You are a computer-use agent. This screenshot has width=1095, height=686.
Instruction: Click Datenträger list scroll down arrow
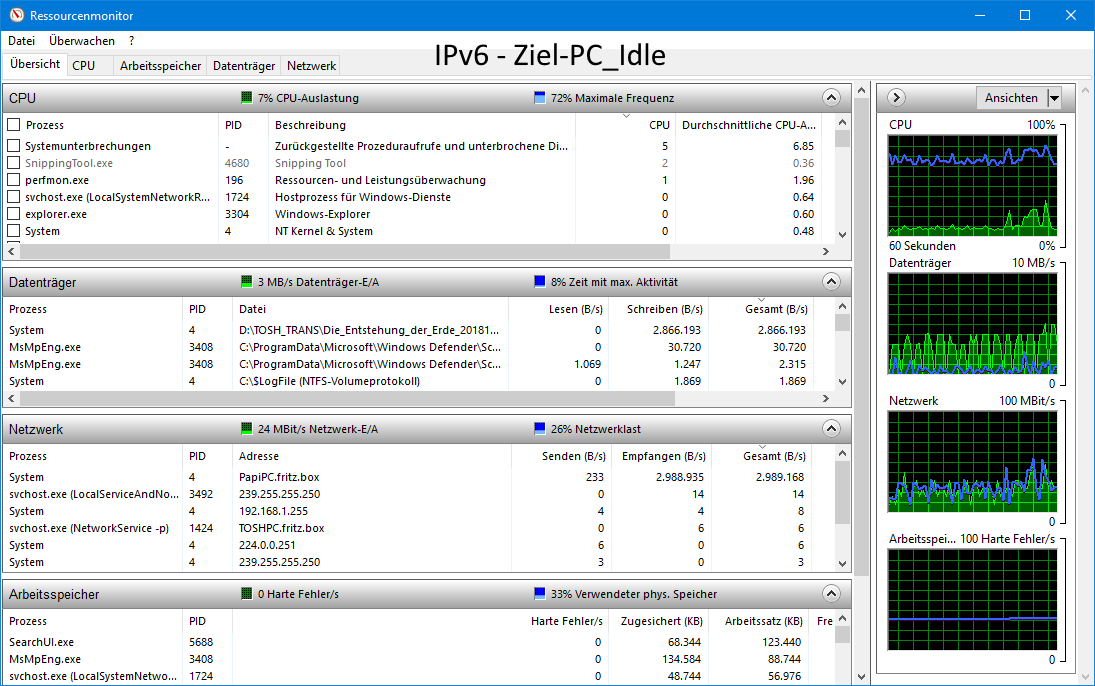click(x=842, y=382)
